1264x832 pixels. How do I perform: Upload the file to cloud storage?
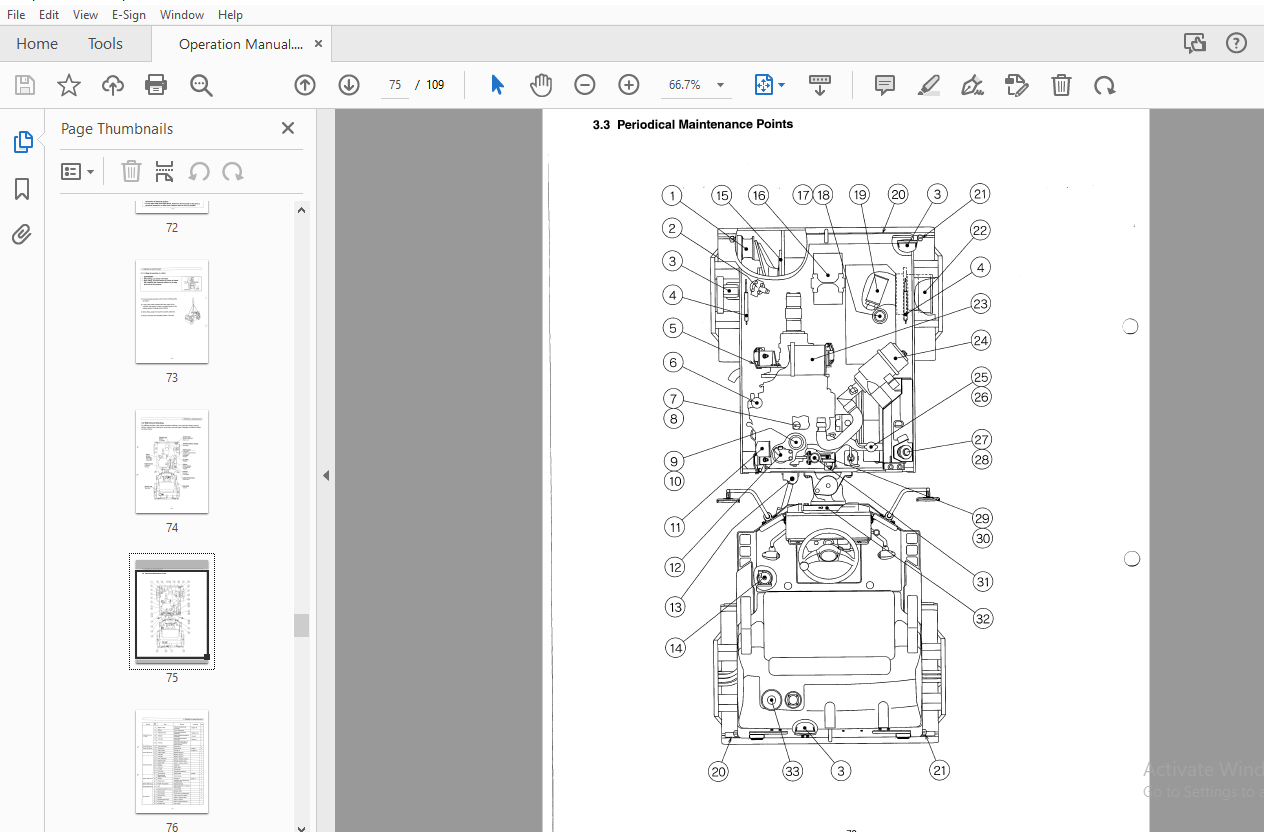(113, 85)
